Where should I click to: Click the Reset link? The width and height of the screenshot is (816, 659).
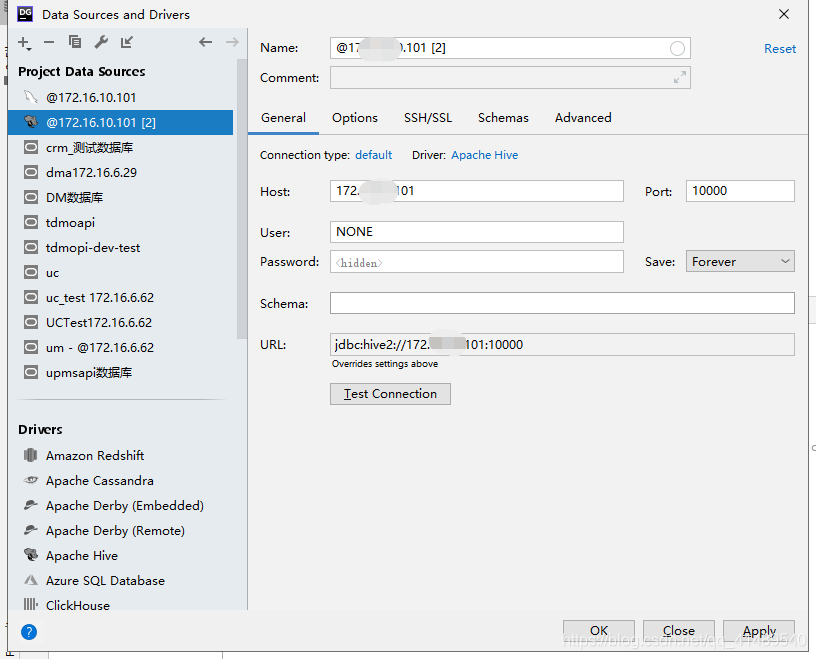tap(780, 49)
